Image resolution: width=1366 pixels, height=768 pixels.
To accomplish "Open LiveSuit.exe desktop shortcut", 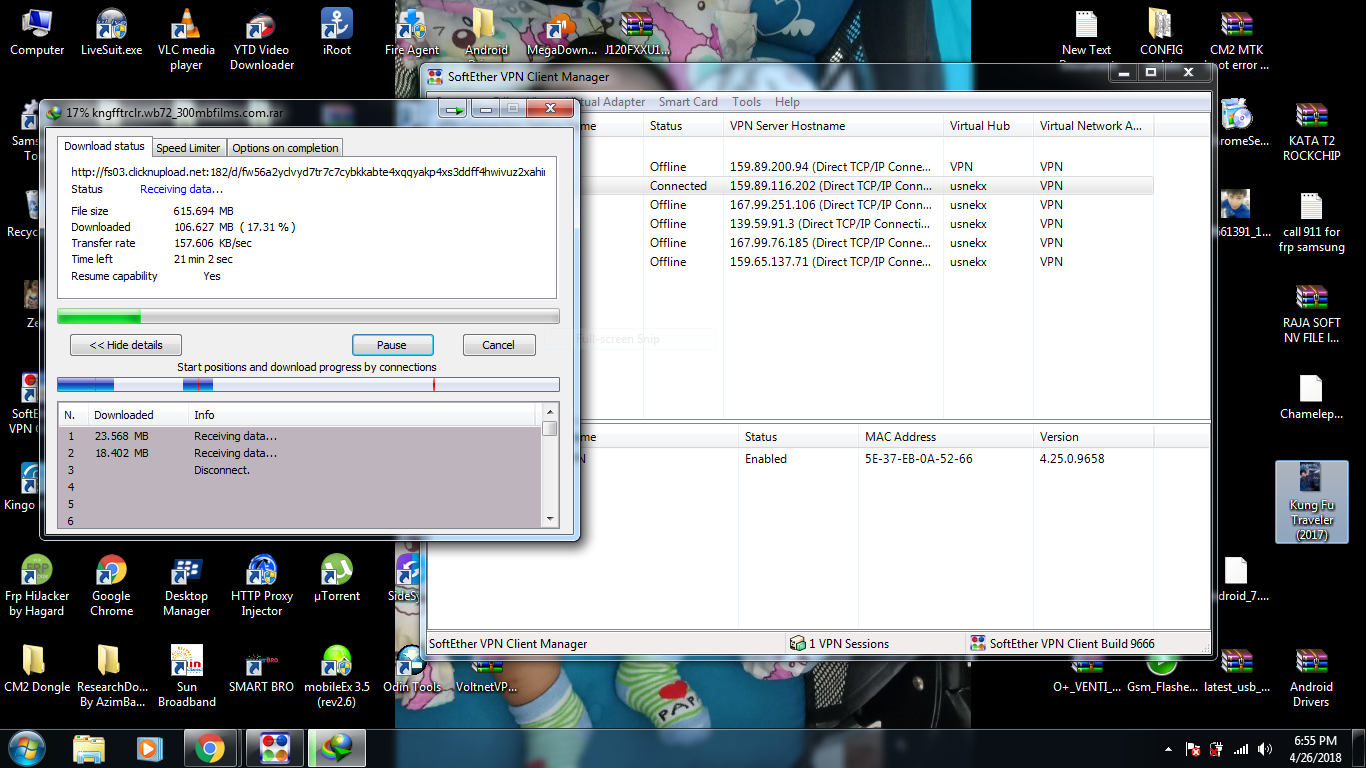I will [x=111, y=32].
